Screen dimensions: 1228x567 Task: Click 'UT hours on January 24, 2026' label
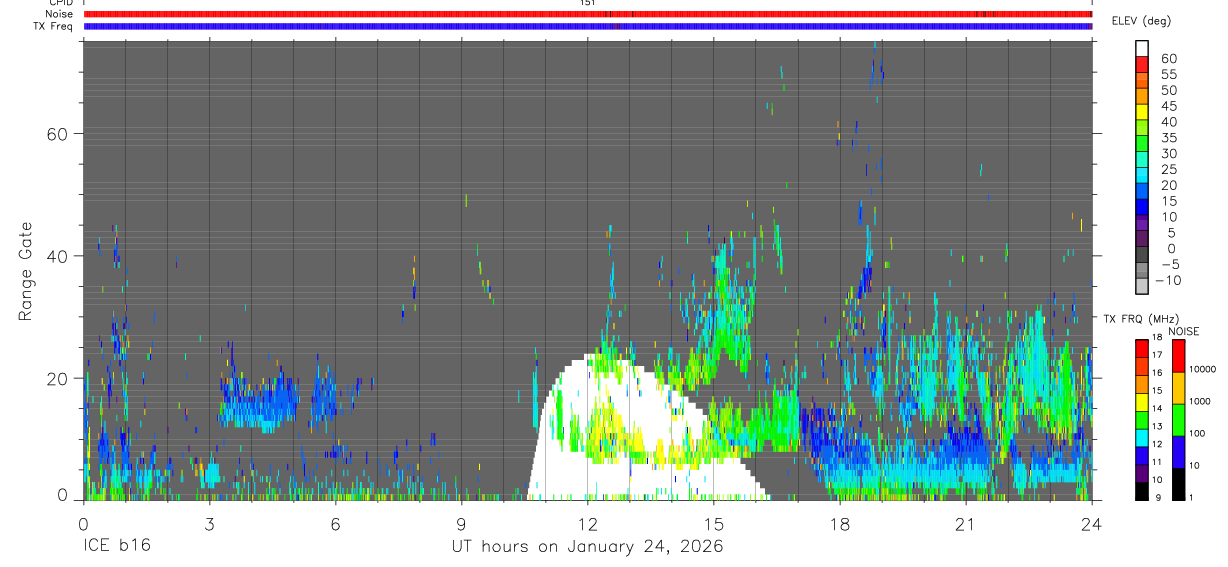(587, 547)
